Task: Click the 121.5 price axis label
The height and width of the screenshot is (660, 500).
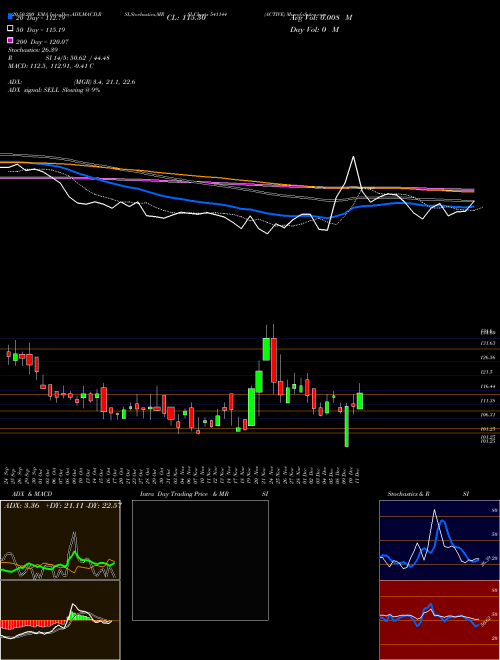Action: coord(487,372)
